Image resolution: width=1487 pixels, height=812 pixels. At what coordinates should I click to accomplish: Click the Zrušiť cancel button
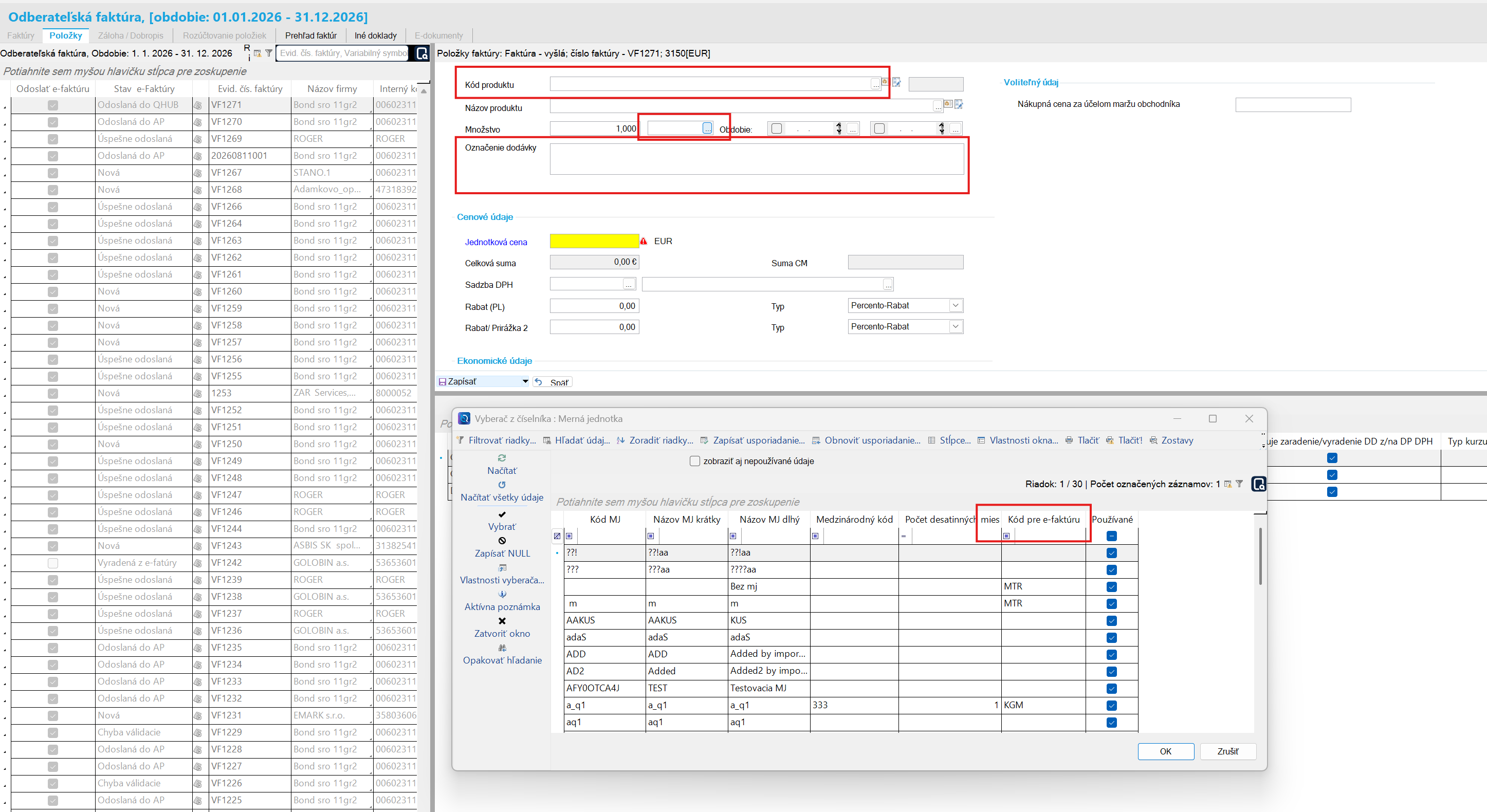coord(1227,751)
